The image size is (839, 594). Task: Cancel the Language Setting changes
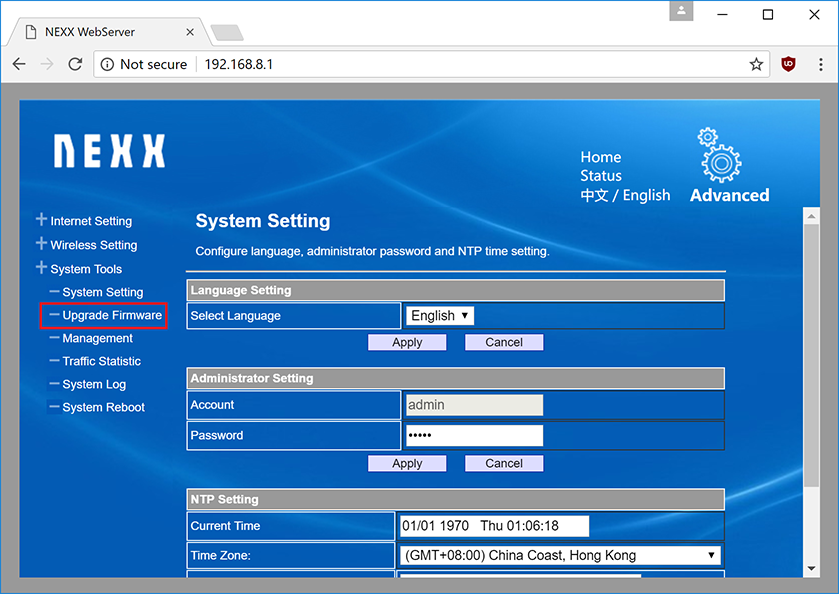click(x=504, y=342)
